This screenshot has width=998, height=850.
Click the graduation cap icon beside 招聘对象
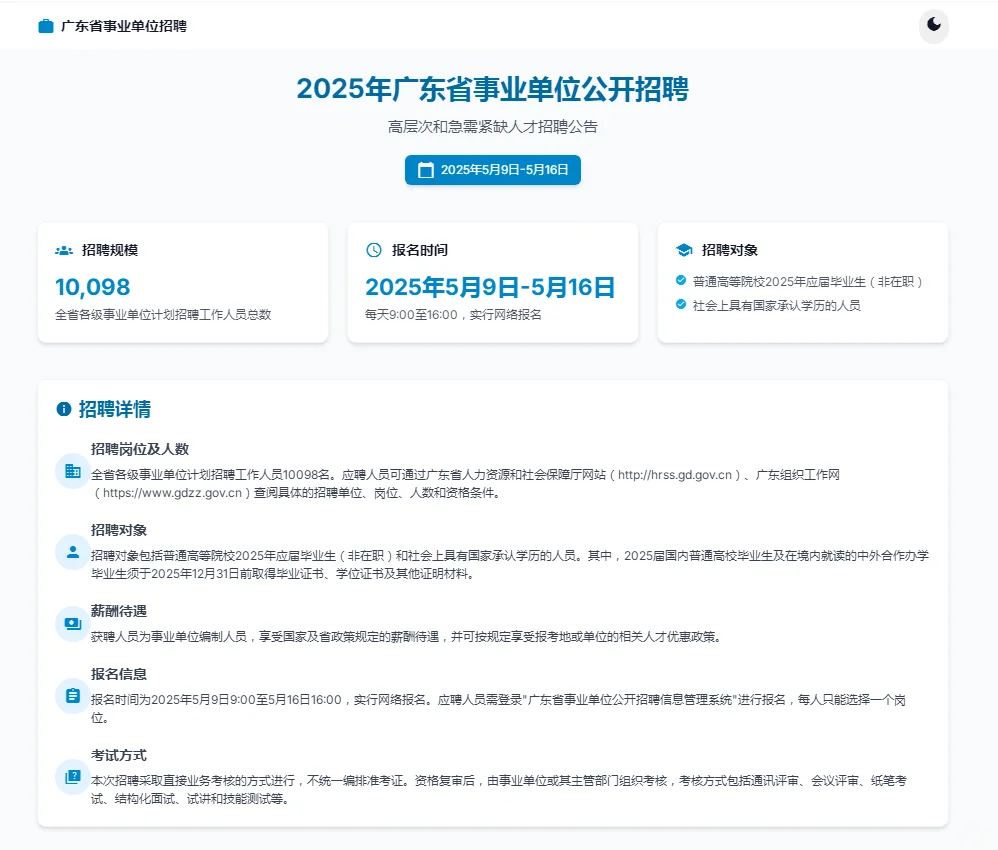[x=683, y=250]
